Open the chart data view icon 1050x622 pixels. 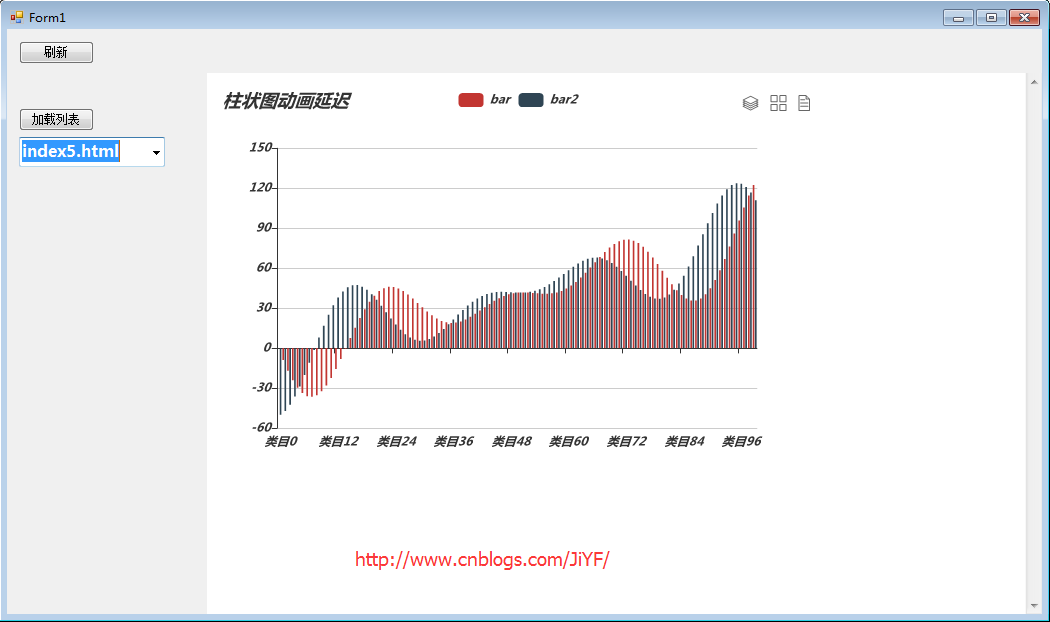804,103
